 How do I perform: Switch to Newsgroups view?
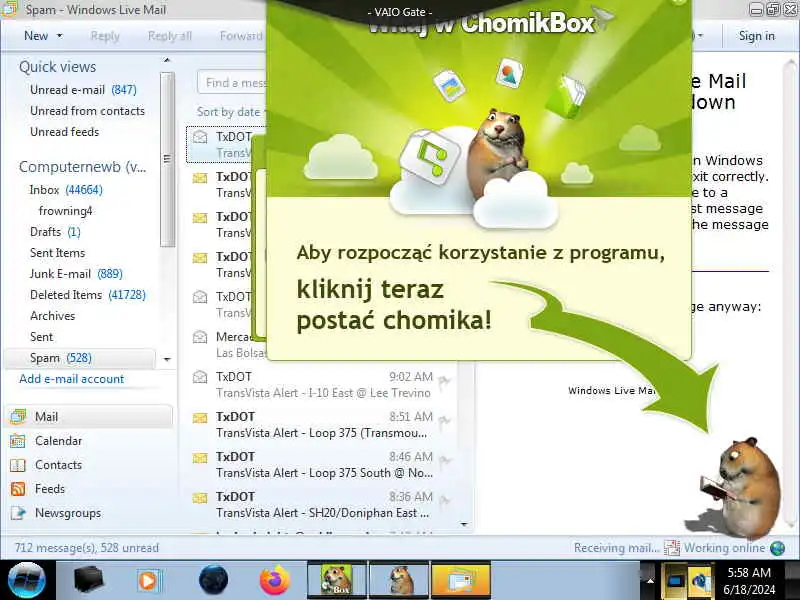(68, 513)
